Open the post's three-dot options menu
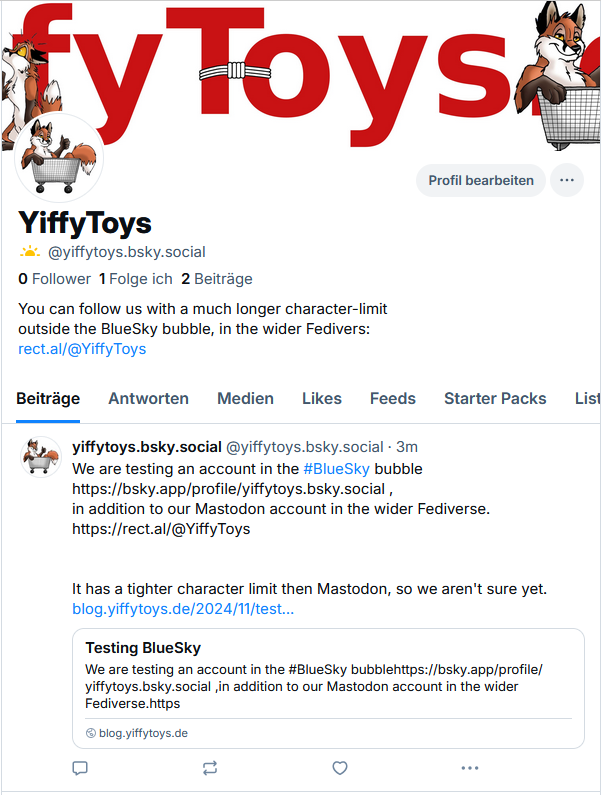 tap(469, 768)
